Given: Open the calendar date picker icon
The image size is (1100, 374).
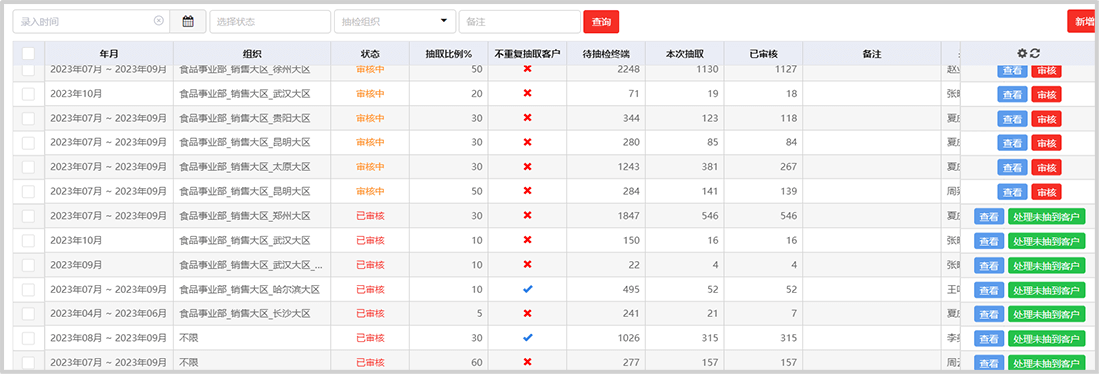Looking at the screenshot, I should pos(188,22).
